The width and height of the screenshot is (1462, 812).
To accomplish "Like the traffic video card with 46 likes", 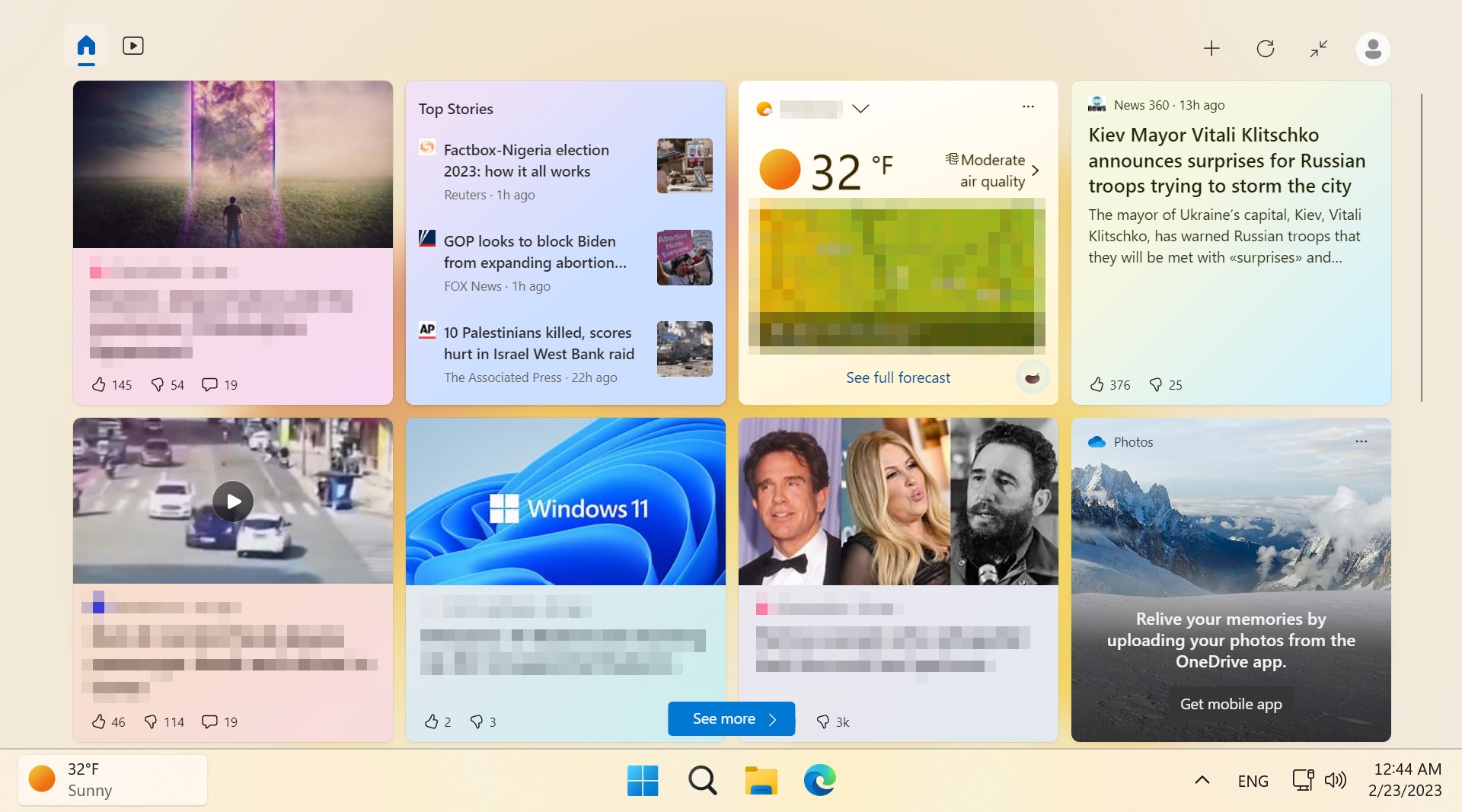I will point(108,722).
